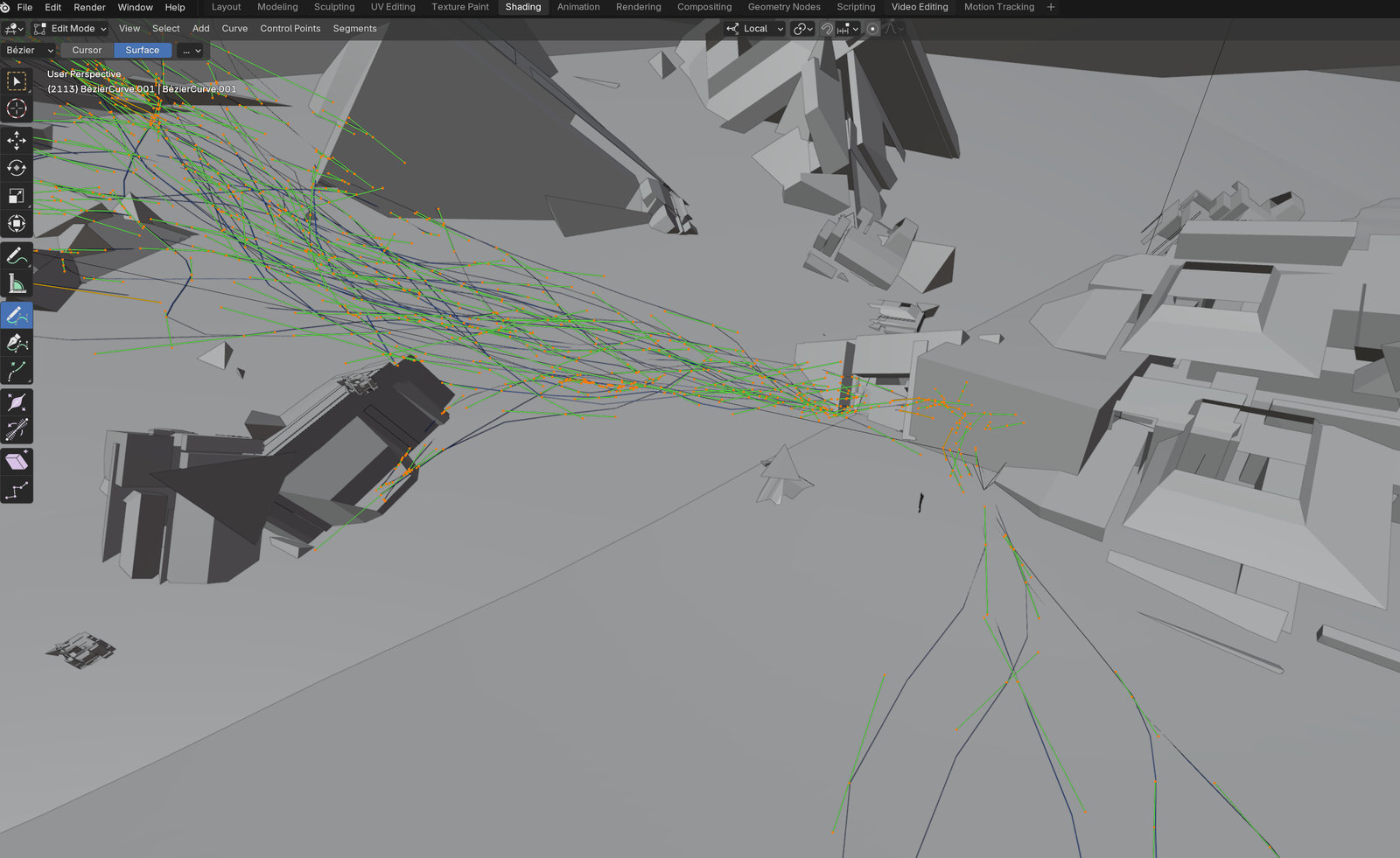Open the viewport View menu

point(129,28)
